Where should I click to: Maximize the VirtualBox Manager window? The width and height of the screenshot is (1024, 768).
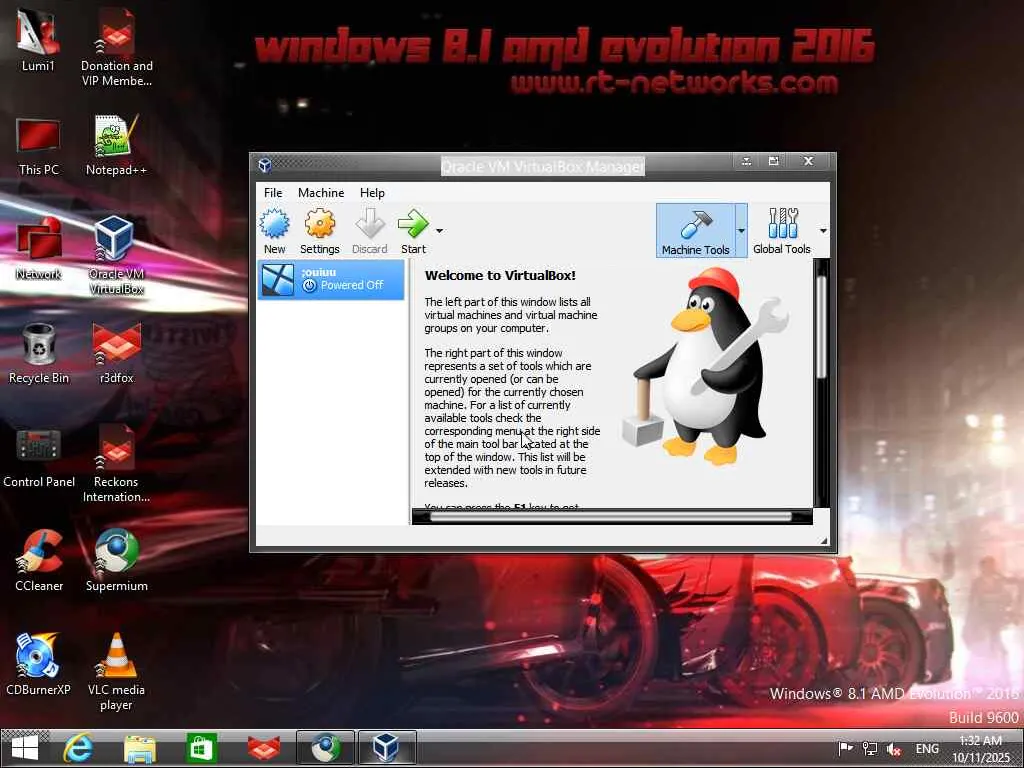coord(774,161)
